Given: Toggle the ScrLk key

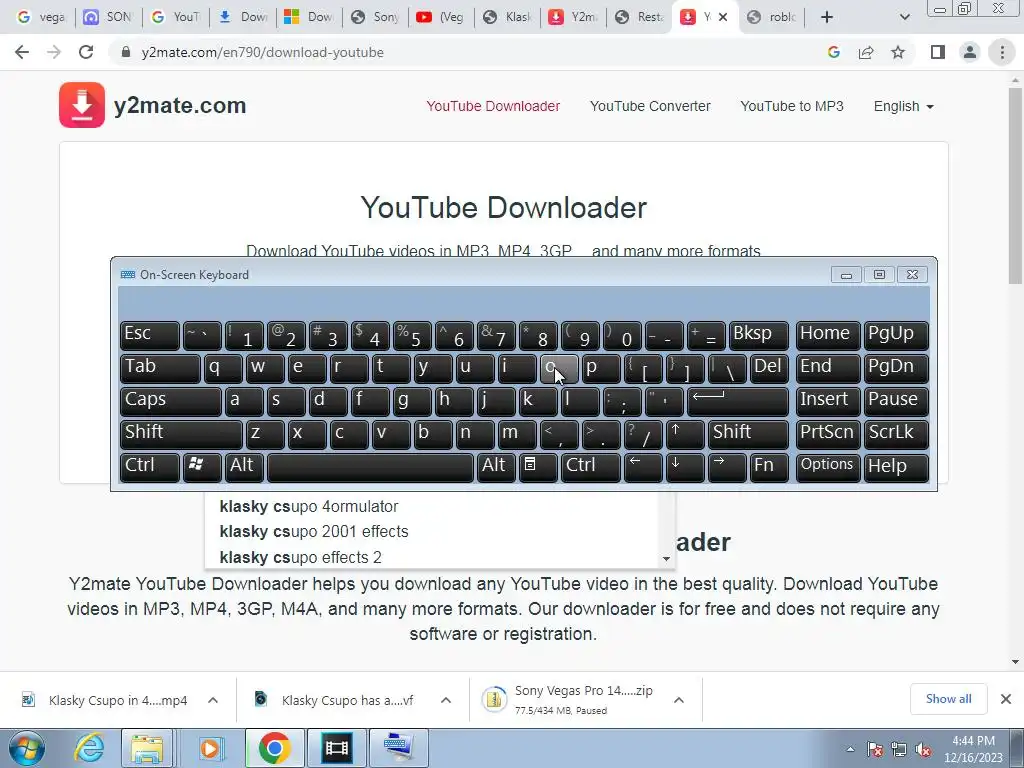Looking at the screenshot, I should pyautogui.click(x=896, y=434).
